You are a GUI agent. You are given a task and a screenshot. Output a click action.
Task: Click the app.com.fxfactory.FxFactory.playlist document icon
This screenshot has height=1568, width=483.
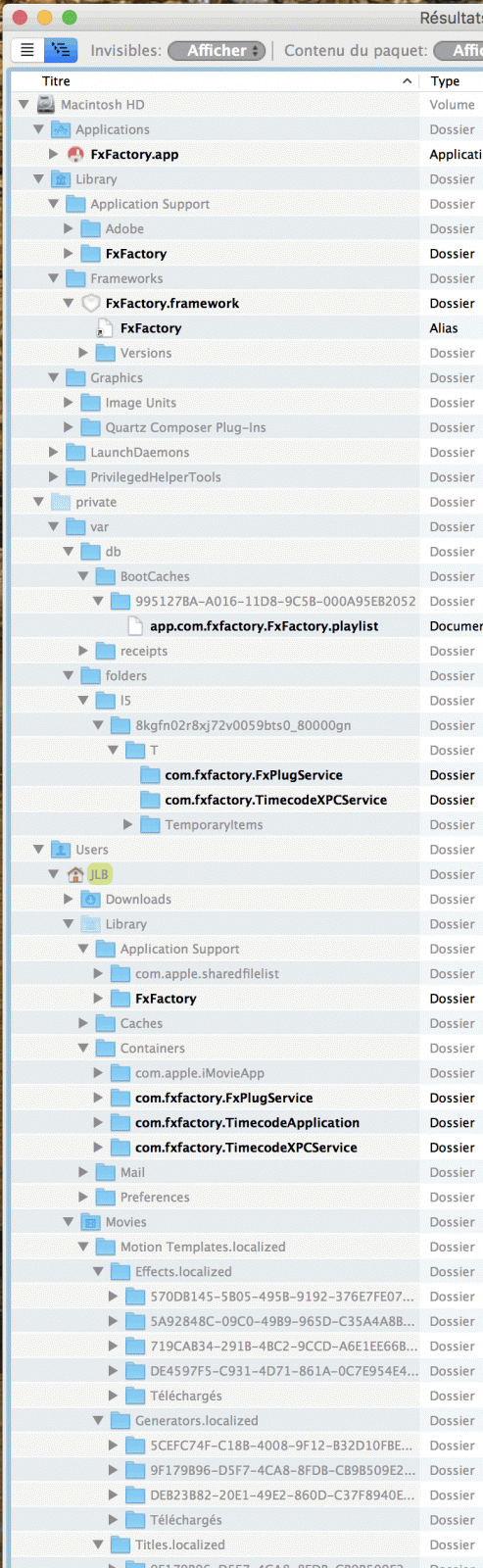135,626
